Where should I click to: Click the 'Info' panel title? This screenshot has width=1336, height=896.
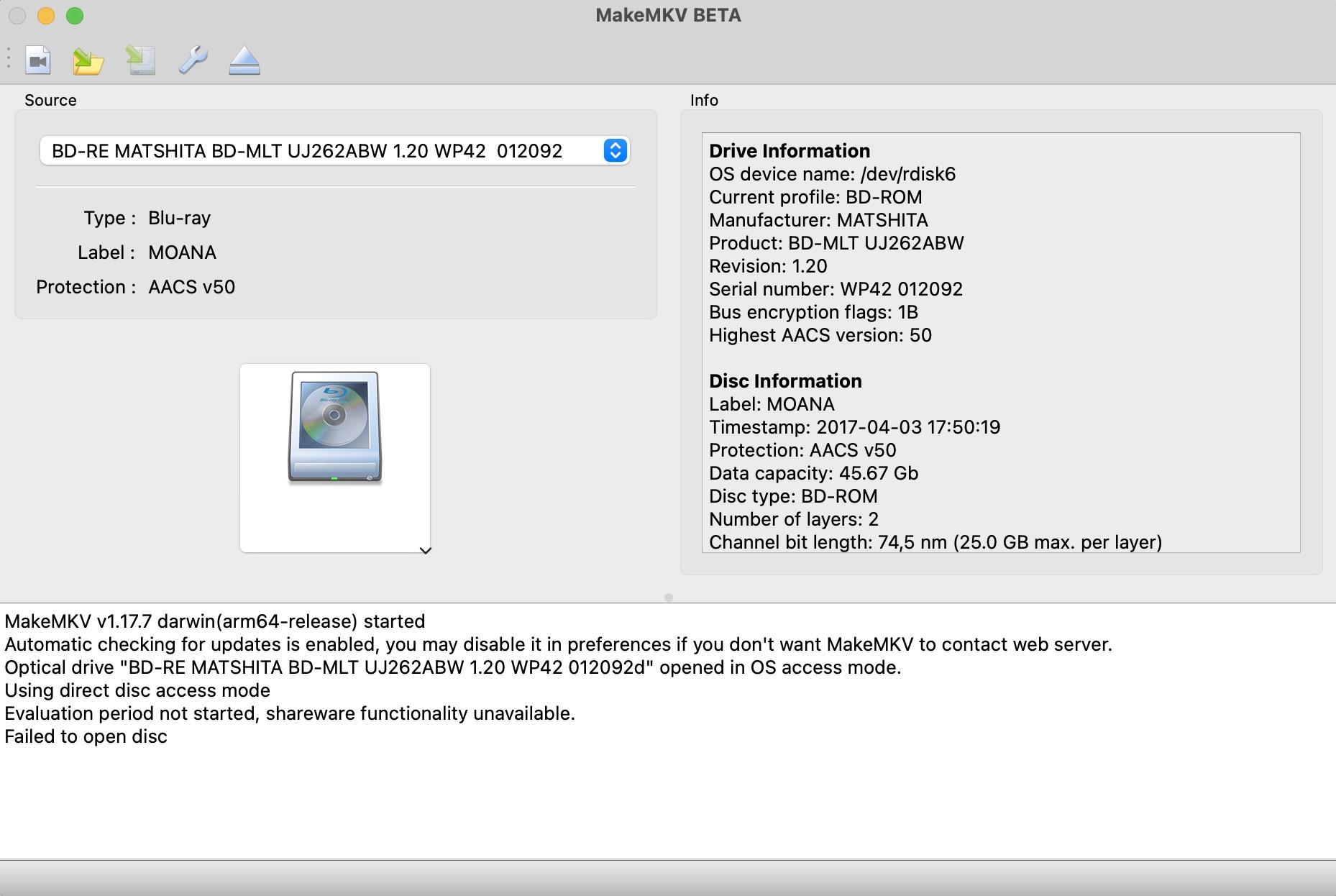pos(704,100)
